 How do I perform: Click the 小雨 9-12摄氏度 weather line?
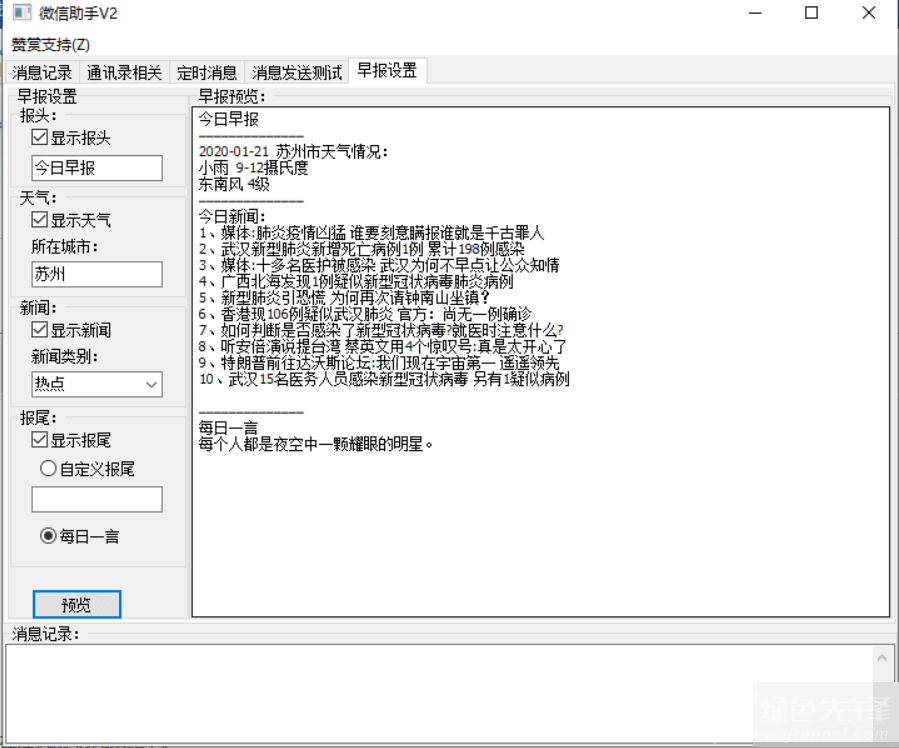tap(253, 168)
